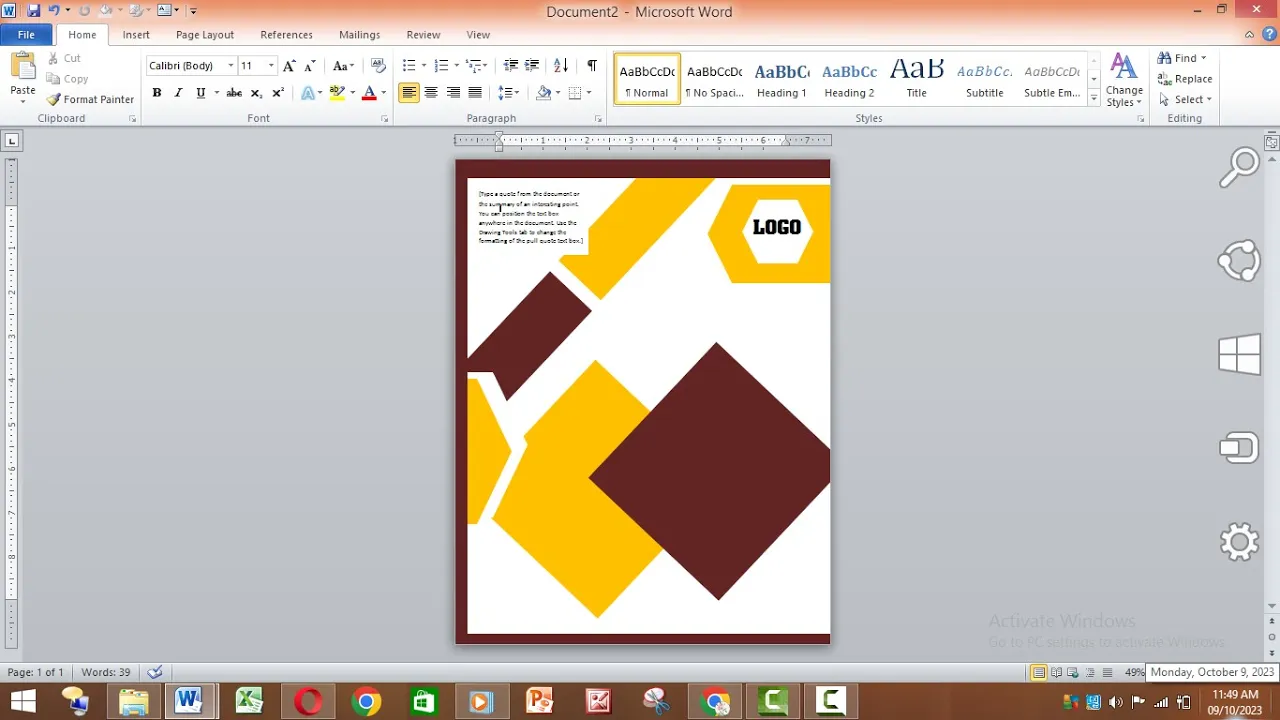1280x720 pixels.
Task: Open the Change Case Aa dropdown
Action: coord(344,66)
